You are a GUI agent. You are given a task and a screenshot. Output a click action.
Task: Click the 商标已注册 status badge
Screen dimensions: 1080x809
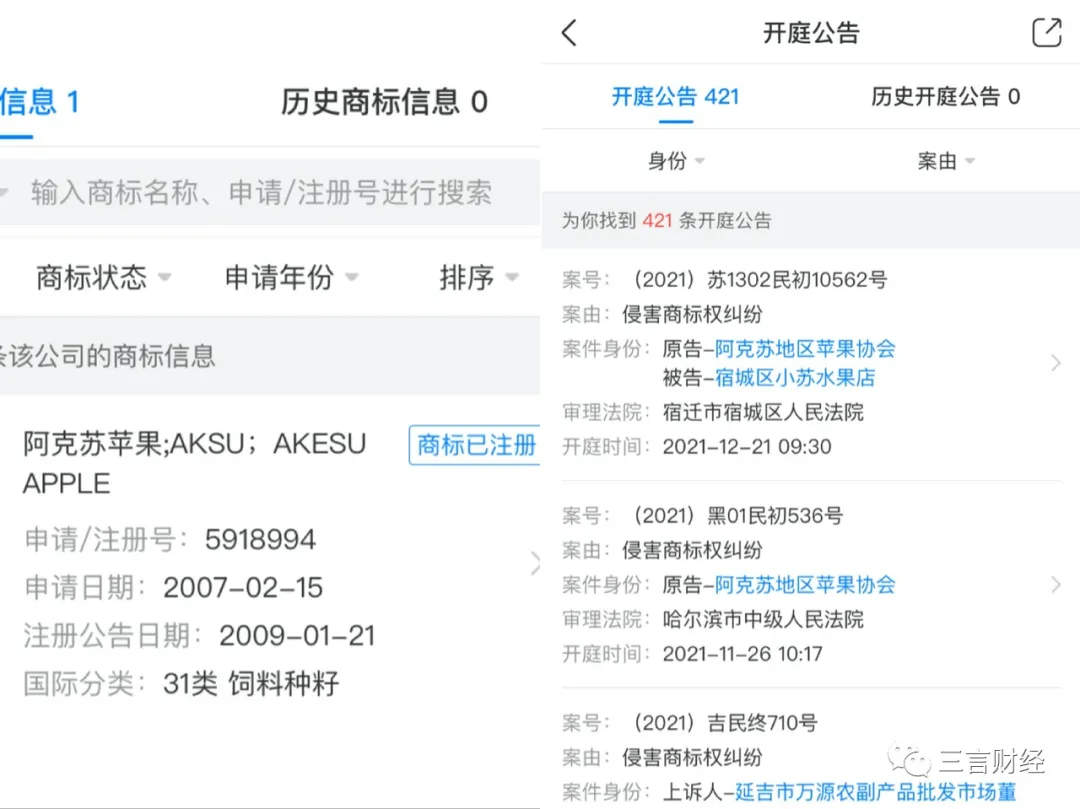(x=475, y=445)
